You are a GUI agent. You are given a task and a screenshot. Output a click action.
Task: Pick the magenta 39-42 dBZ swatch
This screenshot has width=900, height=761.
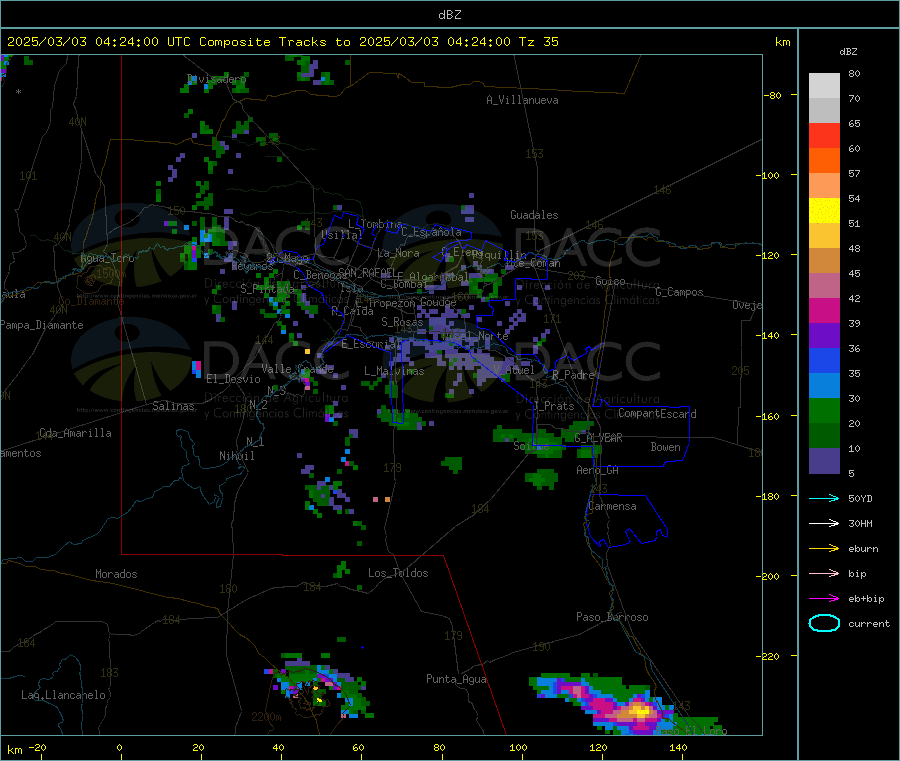[824, 310]
